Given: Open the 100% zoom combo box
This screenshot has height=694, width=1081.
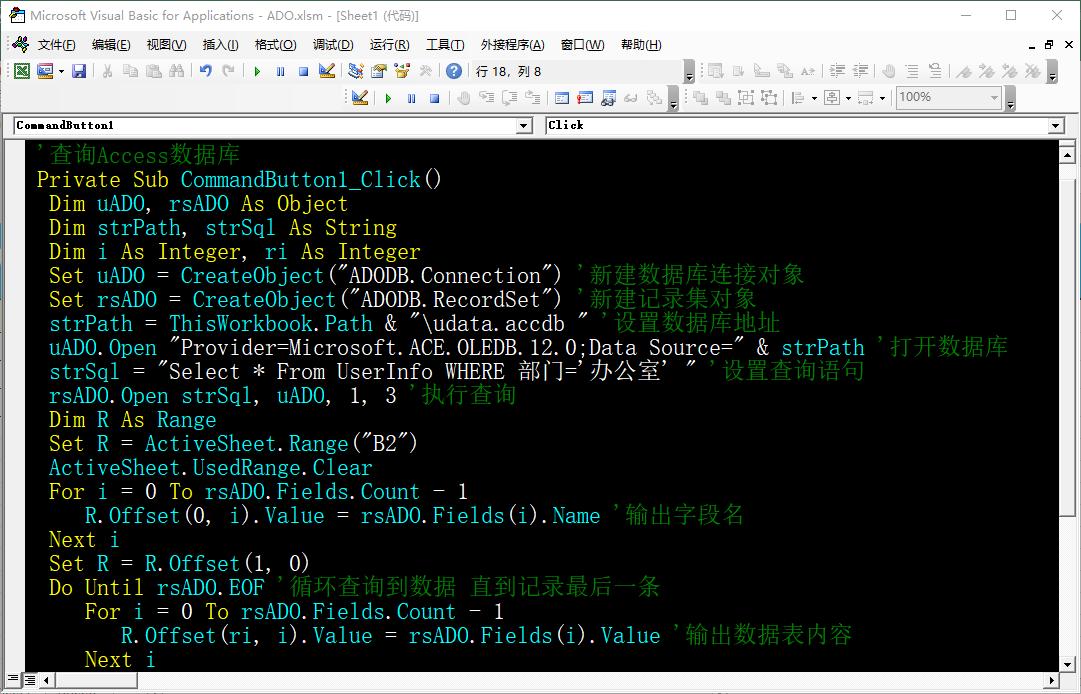Looking at the screenshot, I should click(949, 97).
